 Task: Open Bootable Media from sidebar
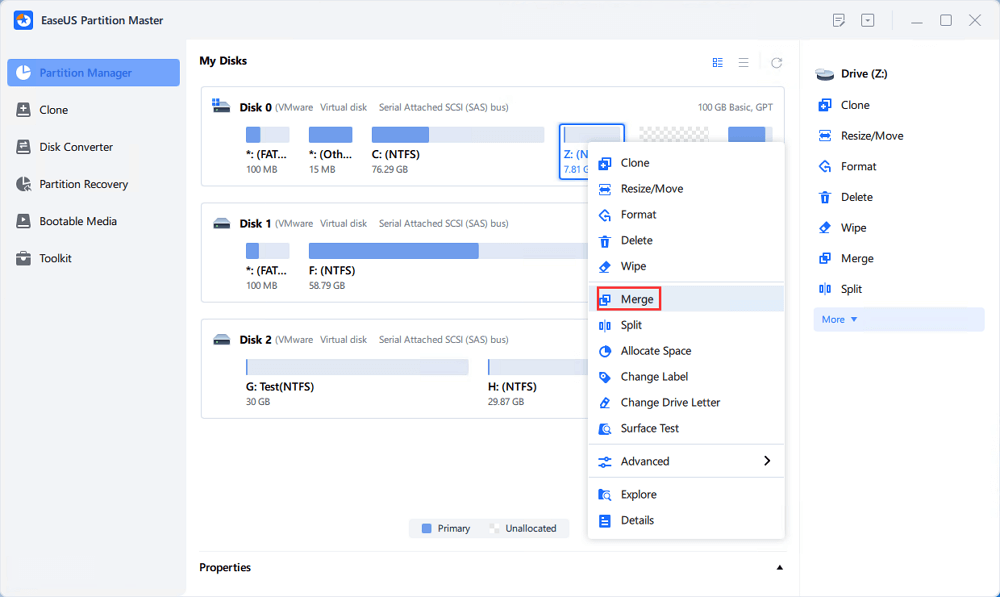point(77,221)
